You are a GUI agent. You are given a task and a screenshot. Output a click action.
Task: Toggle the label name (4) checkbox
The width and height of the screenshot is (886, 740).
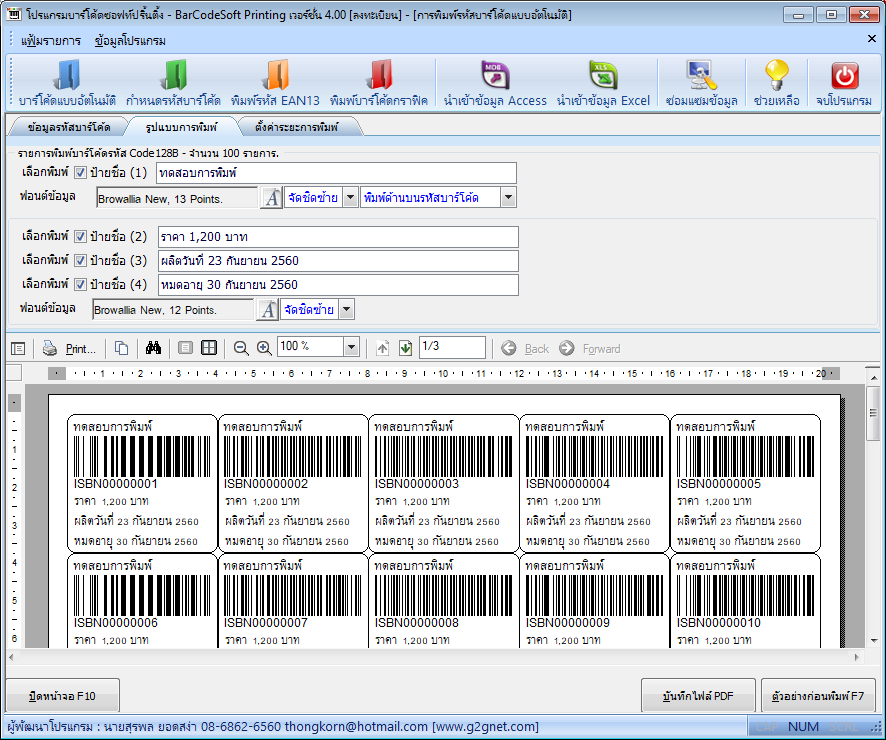coord(80,285)
